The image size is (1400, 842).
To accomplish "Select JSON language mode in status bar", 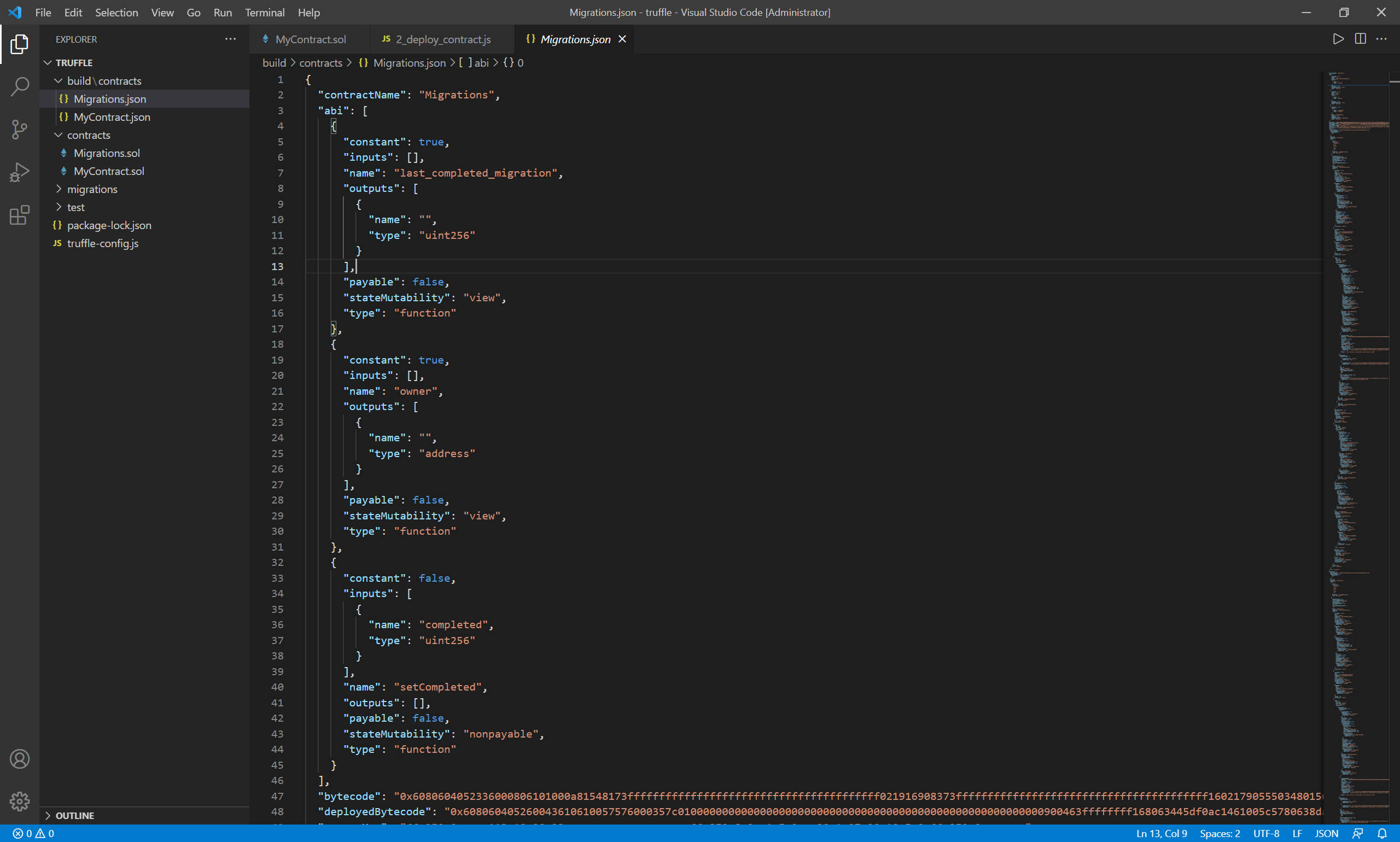I will tap(1326, 833).
